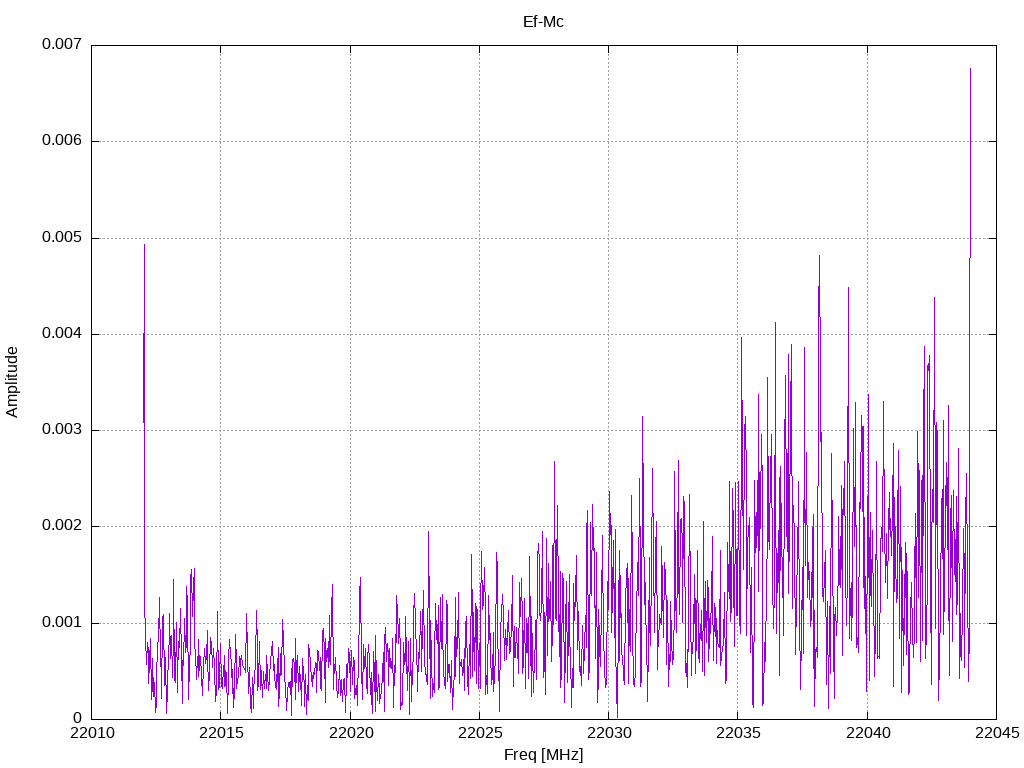Click the tallest spike tip near 22044 MHz
Image resolution: width=1024 pixels, height=768 pixels.
tap(970, 69)
